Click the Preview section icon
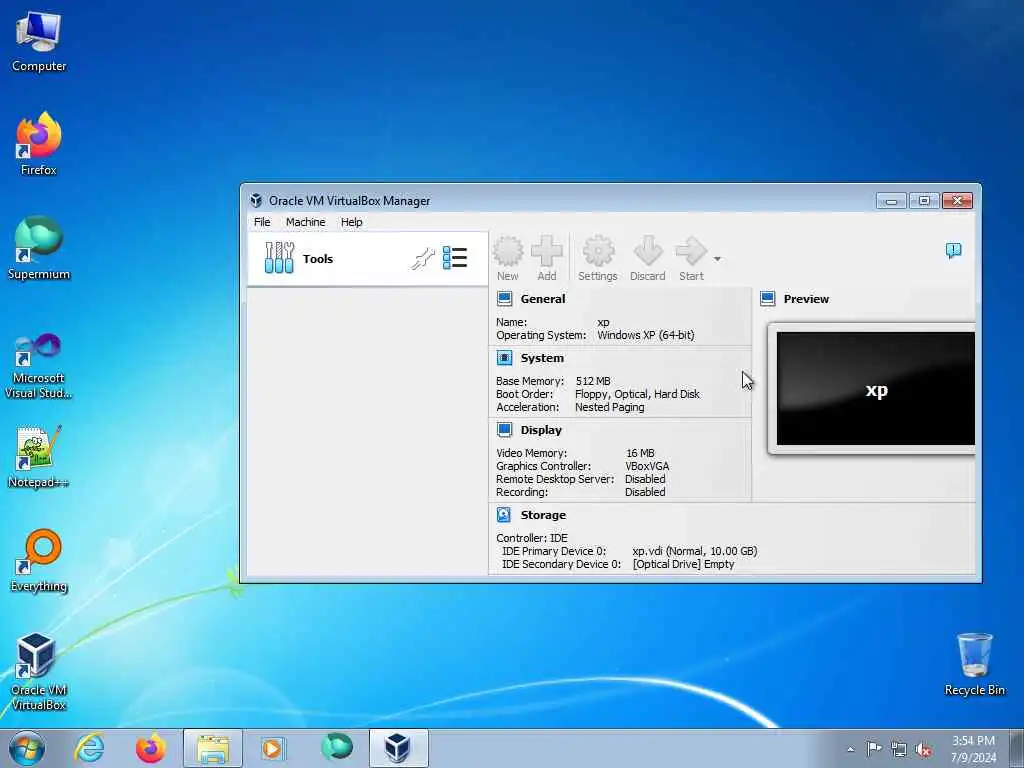The image size is (1024, 768). click(768, 299)
